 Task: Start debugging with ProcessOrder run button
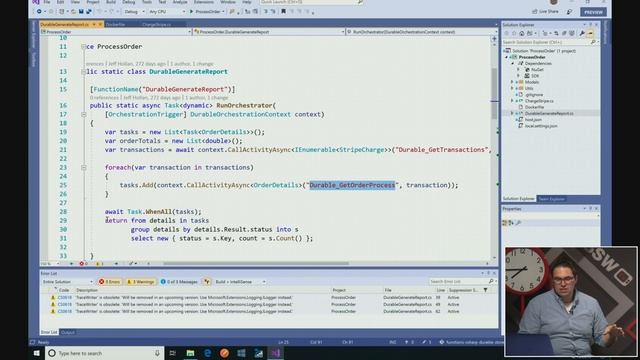click(x=207, y=12)
